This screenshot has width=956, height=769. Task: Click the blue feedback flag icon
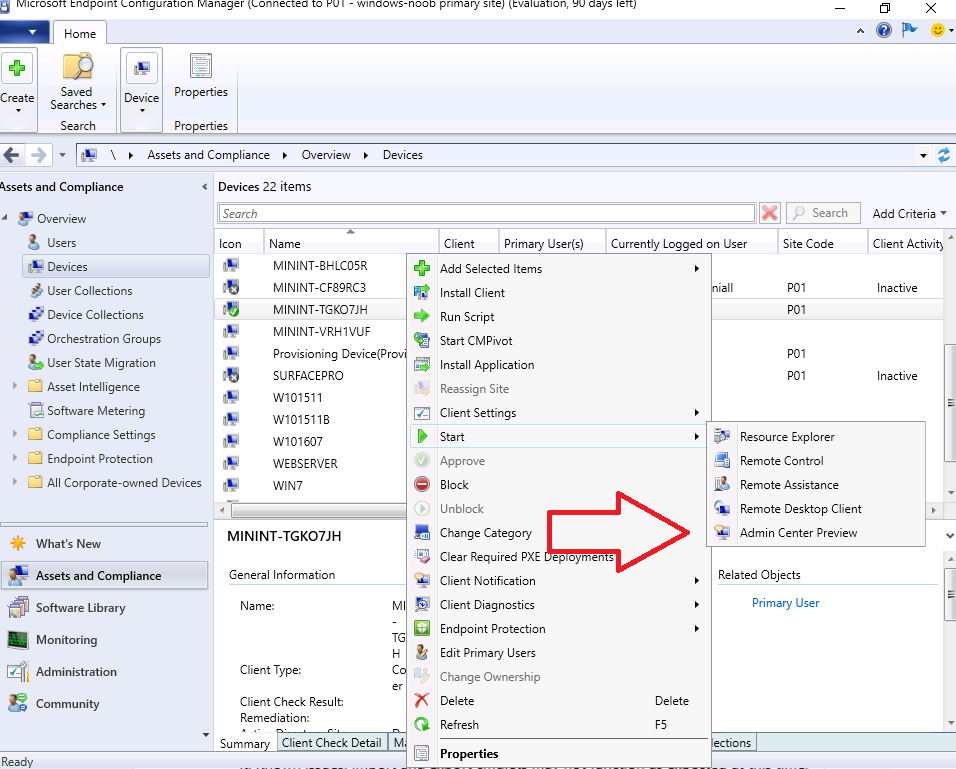pyautogui.click(x=909, y=29)
